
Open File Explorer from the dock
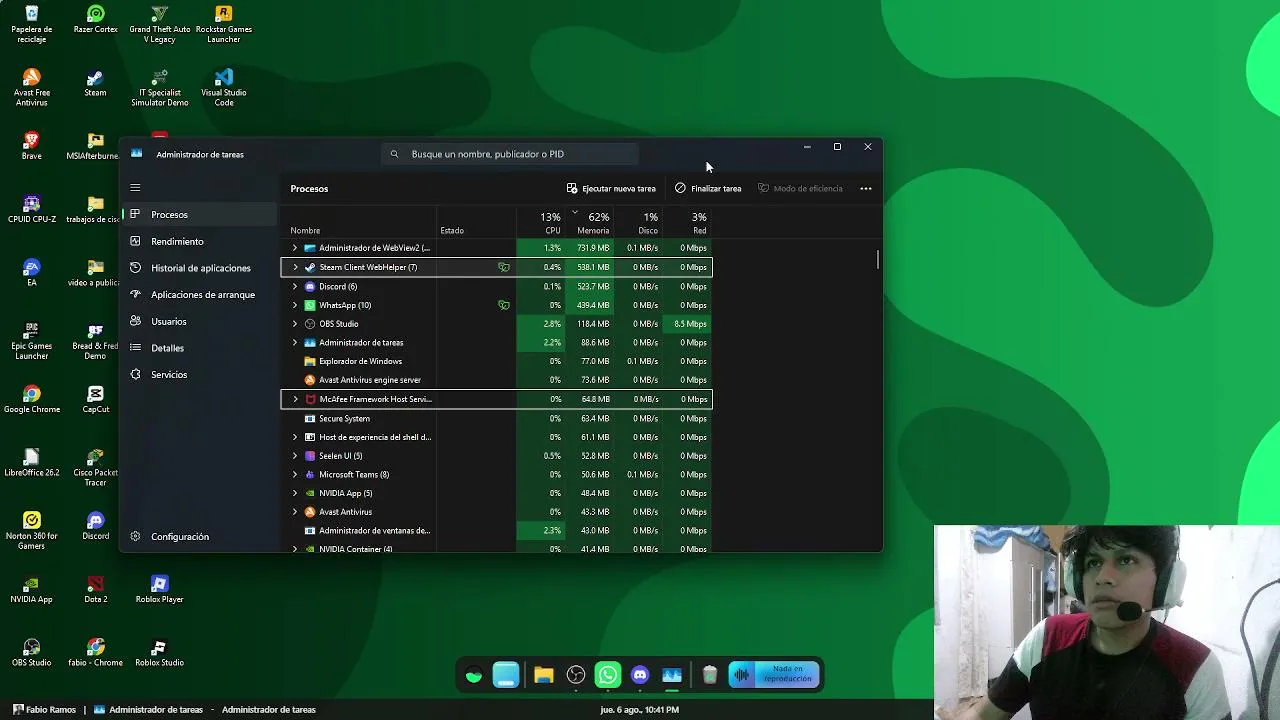pyautogui.click(x=543, y=676)
